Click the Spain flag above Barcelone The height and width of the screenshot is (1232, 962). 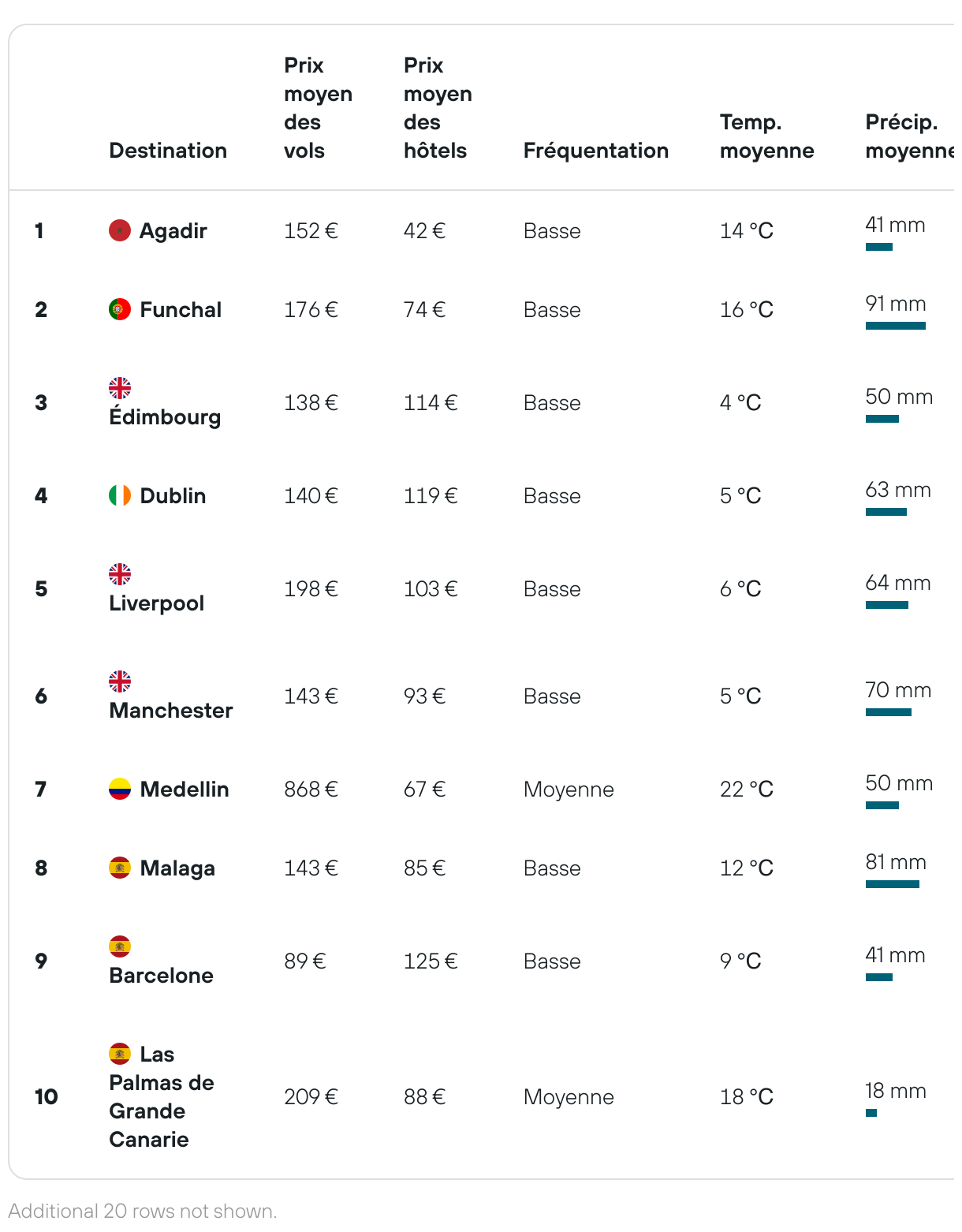point(120,946)
